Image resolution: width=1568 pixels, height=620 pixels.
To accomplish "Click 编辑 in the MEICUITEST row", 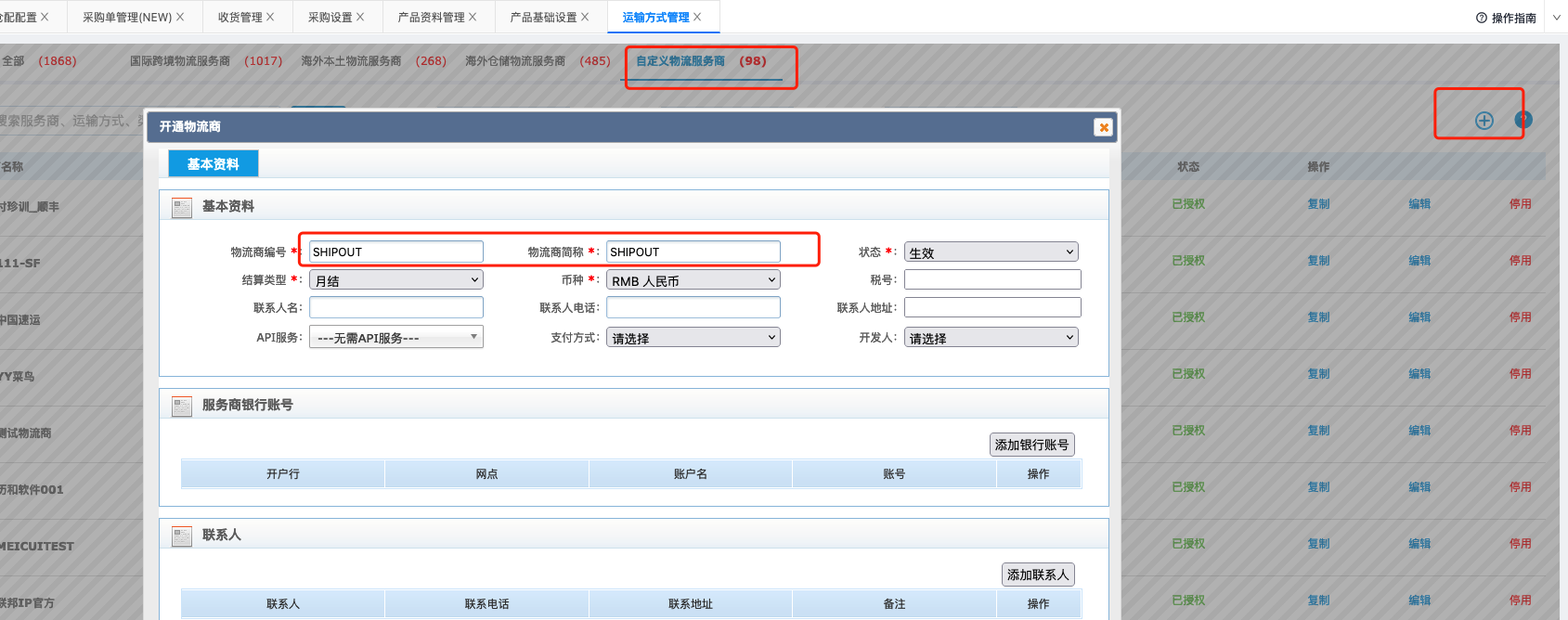I will tap(1419, 544).
